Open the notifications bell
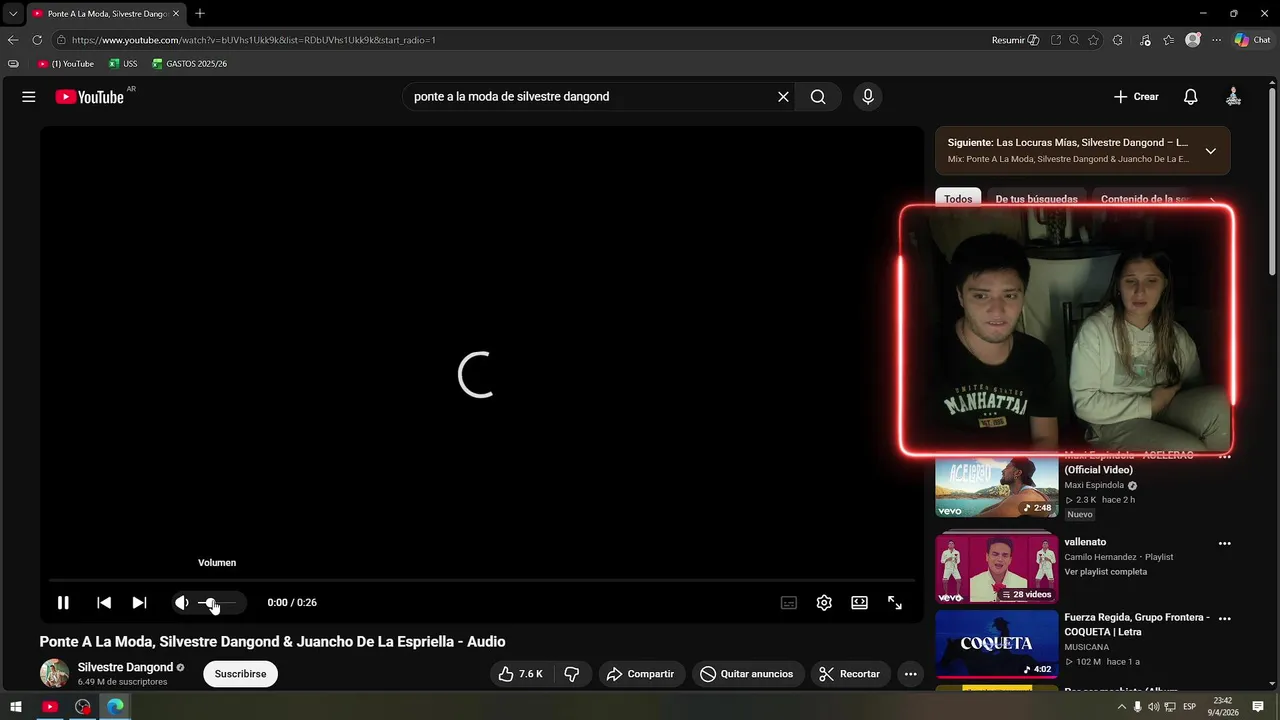 pyautogui.click(x=1190, y=97)
